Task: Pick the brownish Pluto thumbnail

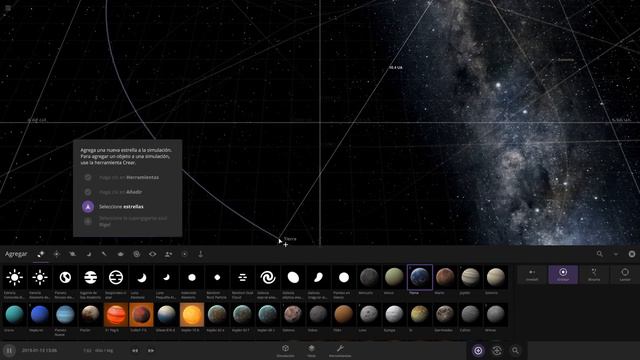Action: coord(91,315)
